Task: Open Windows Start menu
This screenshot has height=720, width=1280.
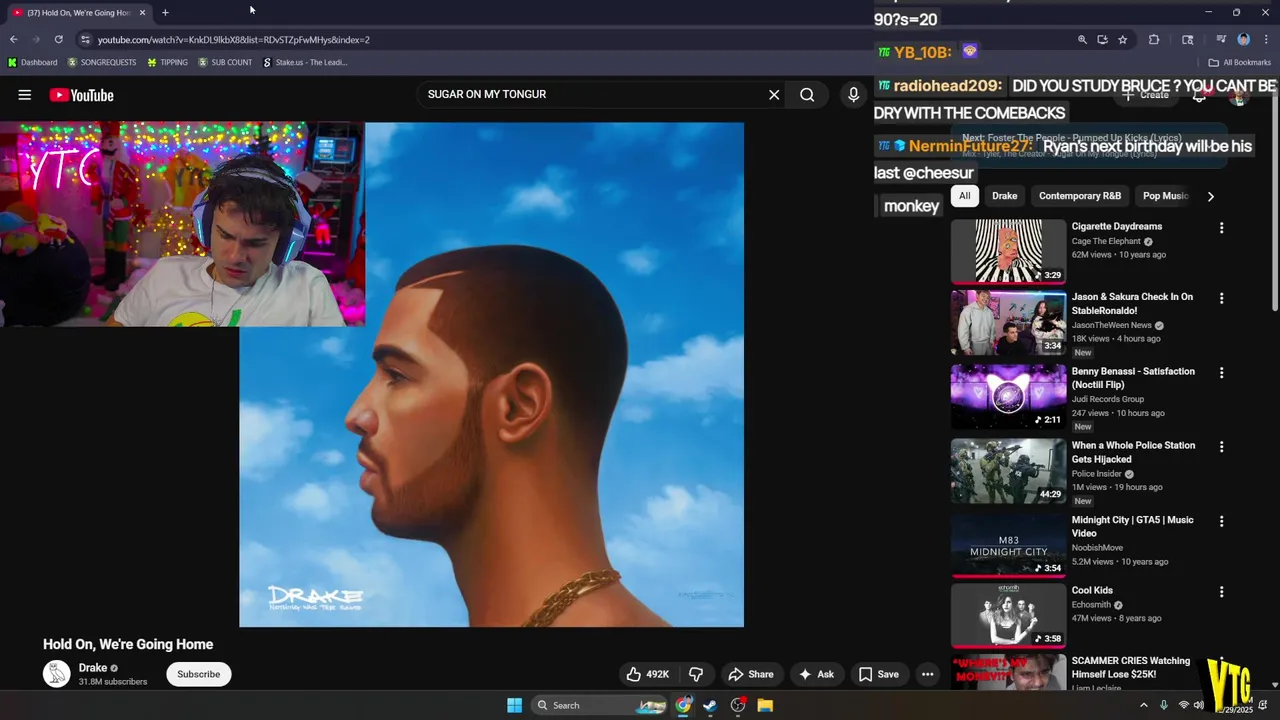Action: pos(514,705)
